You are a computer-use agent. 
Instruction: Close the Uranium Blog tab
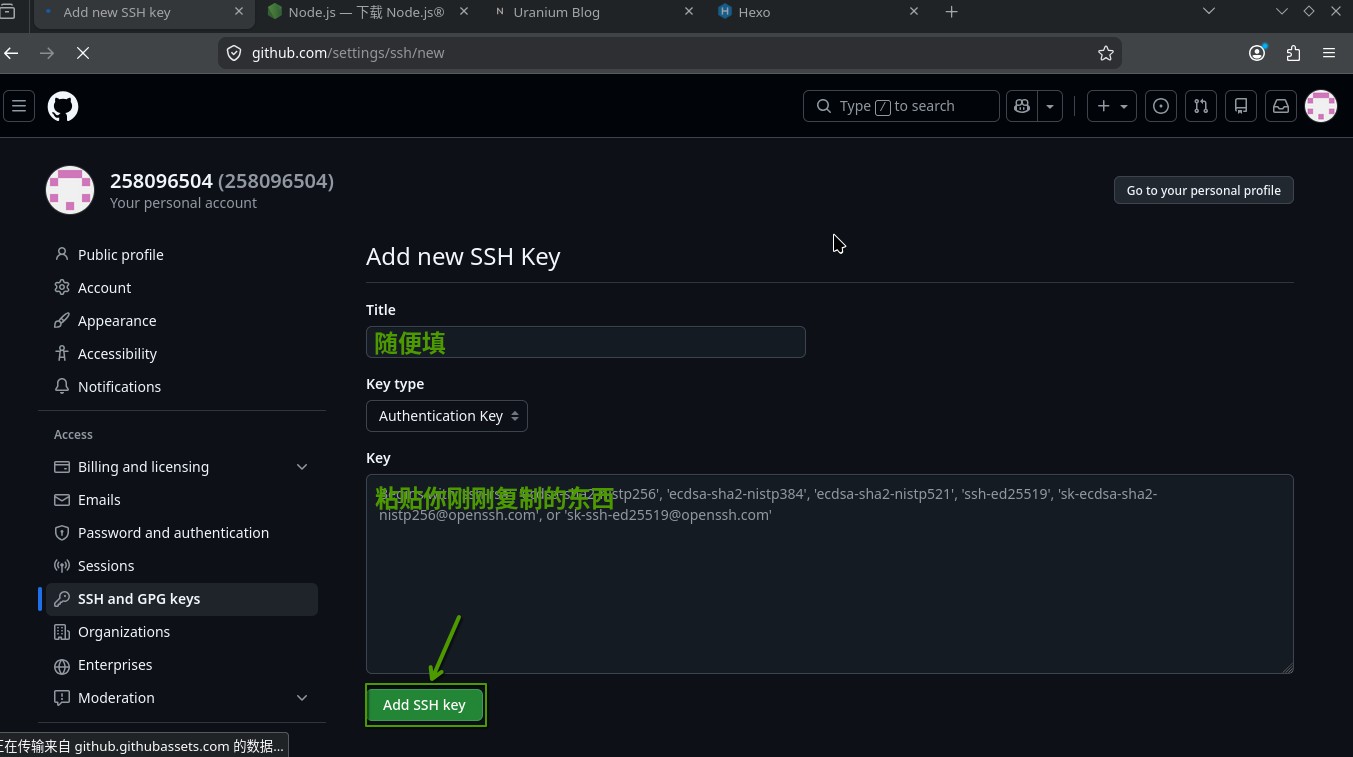tap(688, 12)
